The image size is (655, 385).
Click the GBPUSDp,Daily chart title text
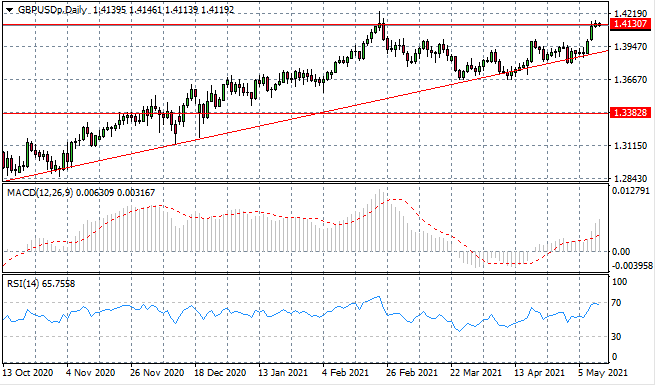tap(52, 10)
